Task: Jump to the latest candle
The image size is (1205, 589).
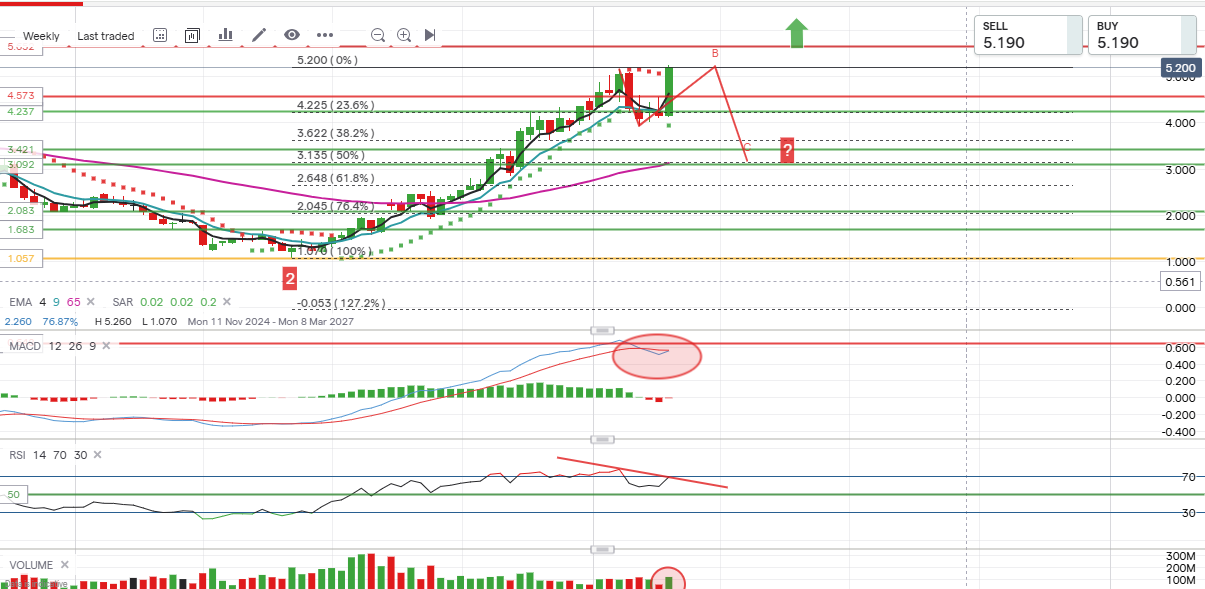Action: [430, 35]
